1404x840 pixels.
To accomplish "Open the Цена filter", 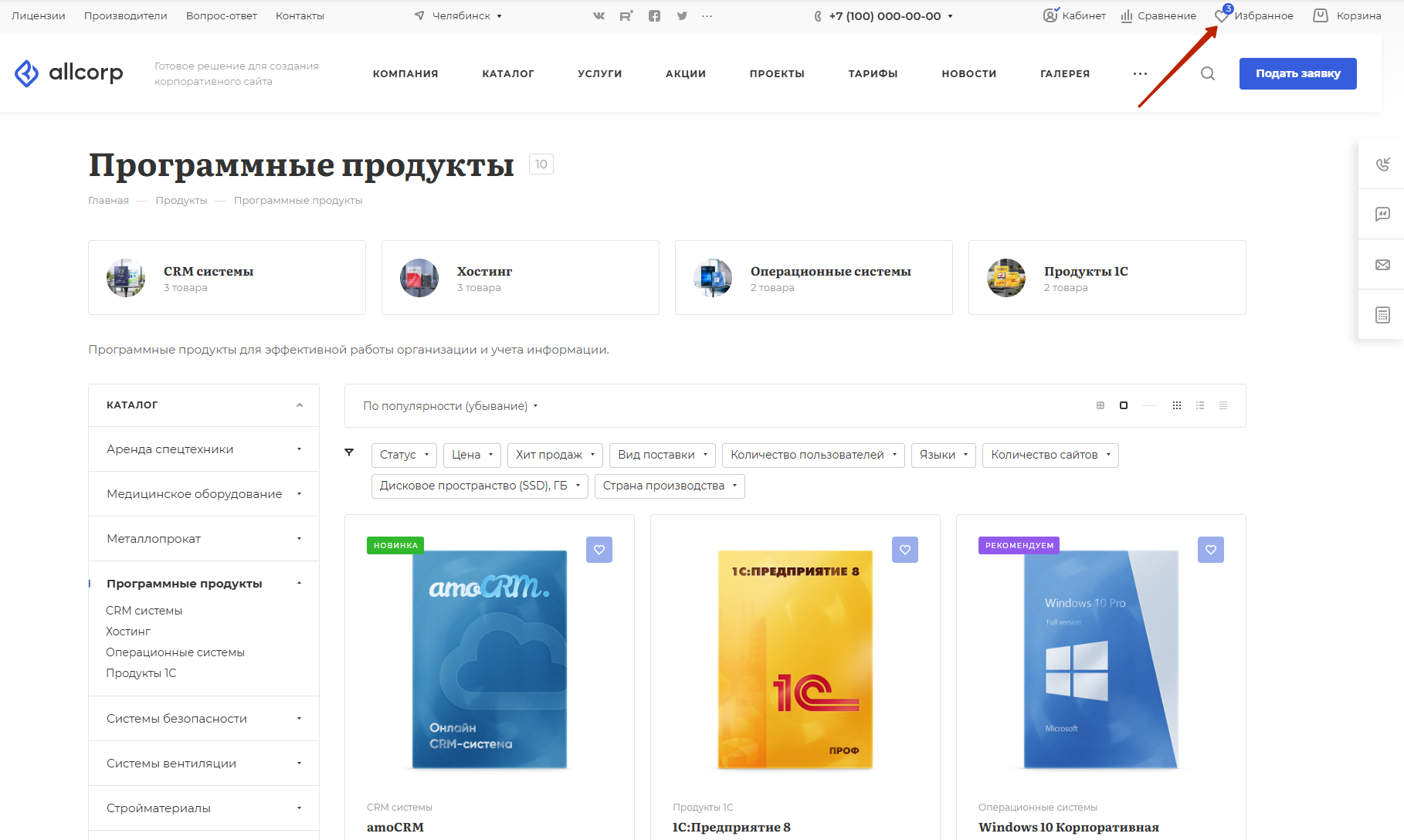I will point(472,455).
